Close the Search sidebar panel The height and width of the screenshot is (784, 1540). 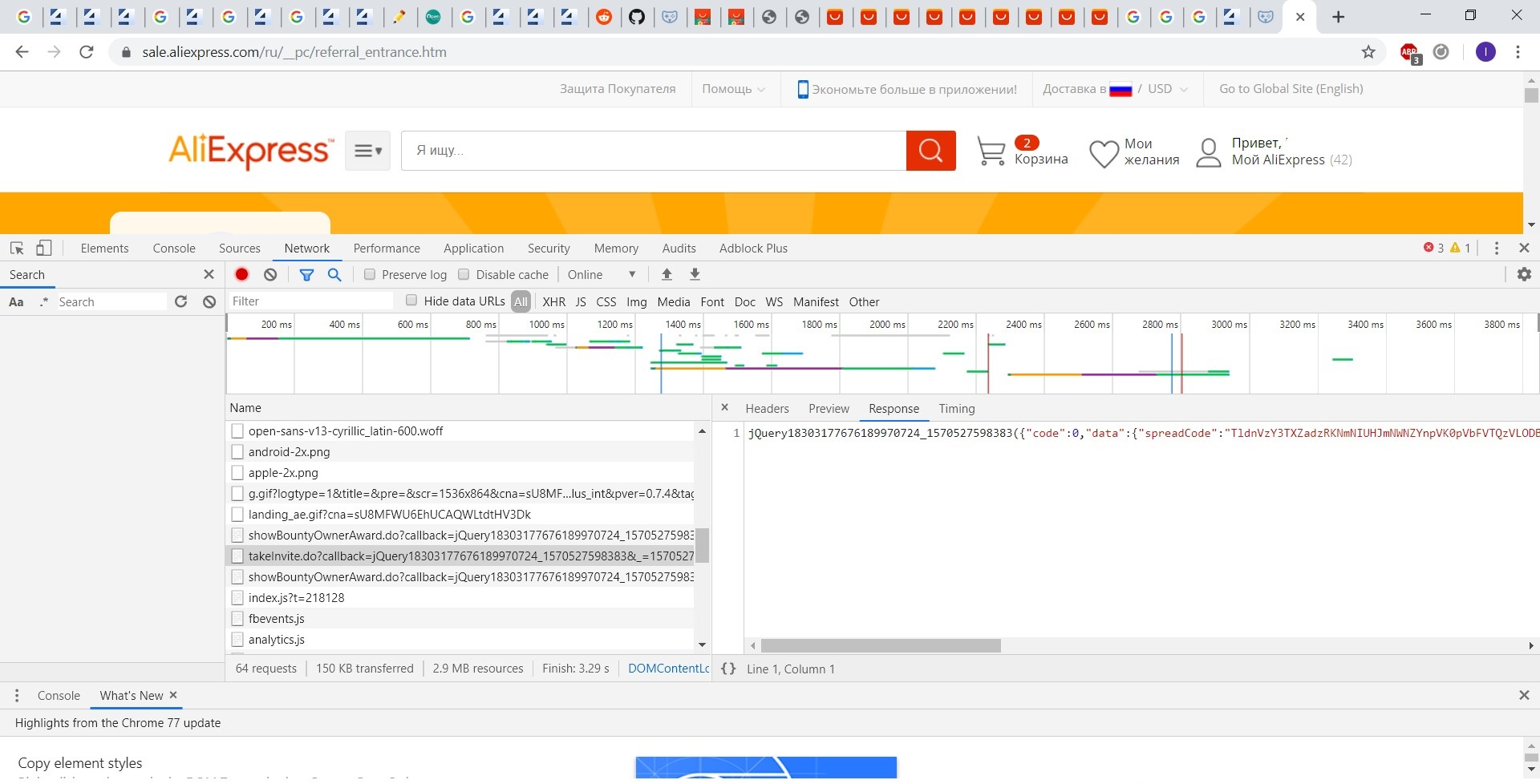coord(209,275)
